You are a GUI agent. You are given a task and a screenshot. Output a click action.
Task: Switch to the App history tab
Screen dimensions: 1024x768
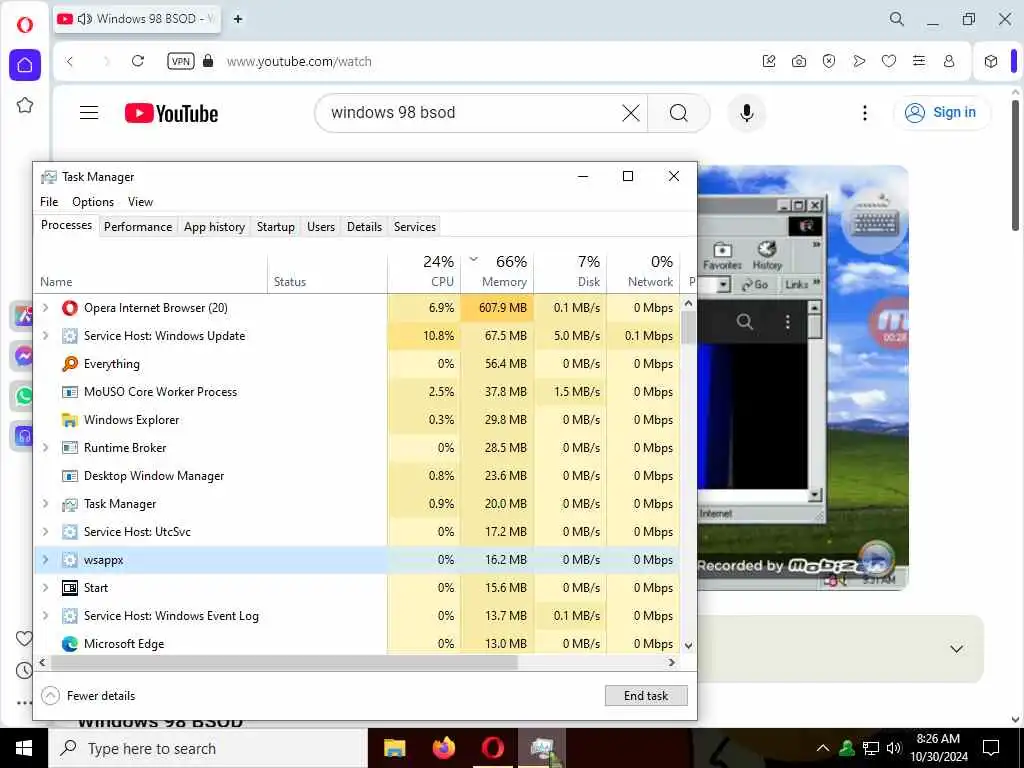(214, 227)
